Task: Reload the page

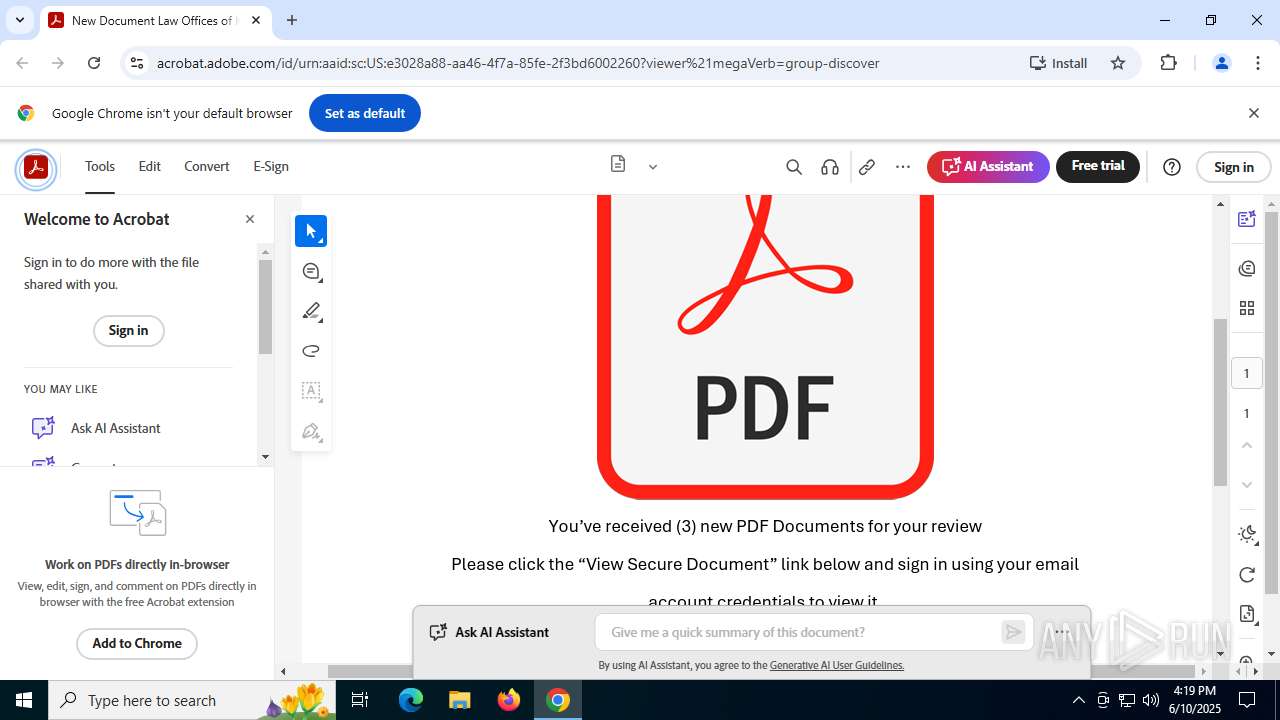Action: 94,63
